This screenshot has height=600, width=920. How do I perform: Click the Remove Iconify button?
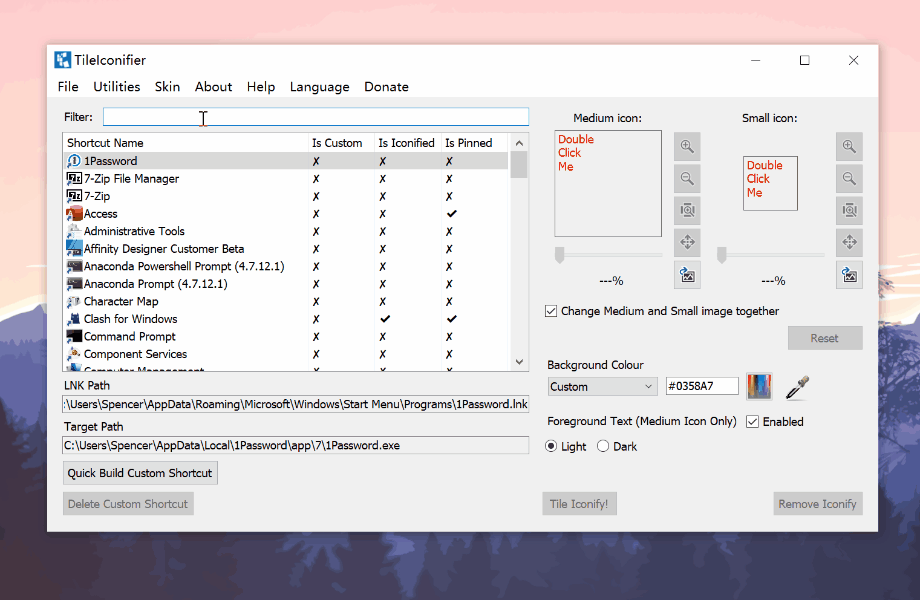point(817,503)
